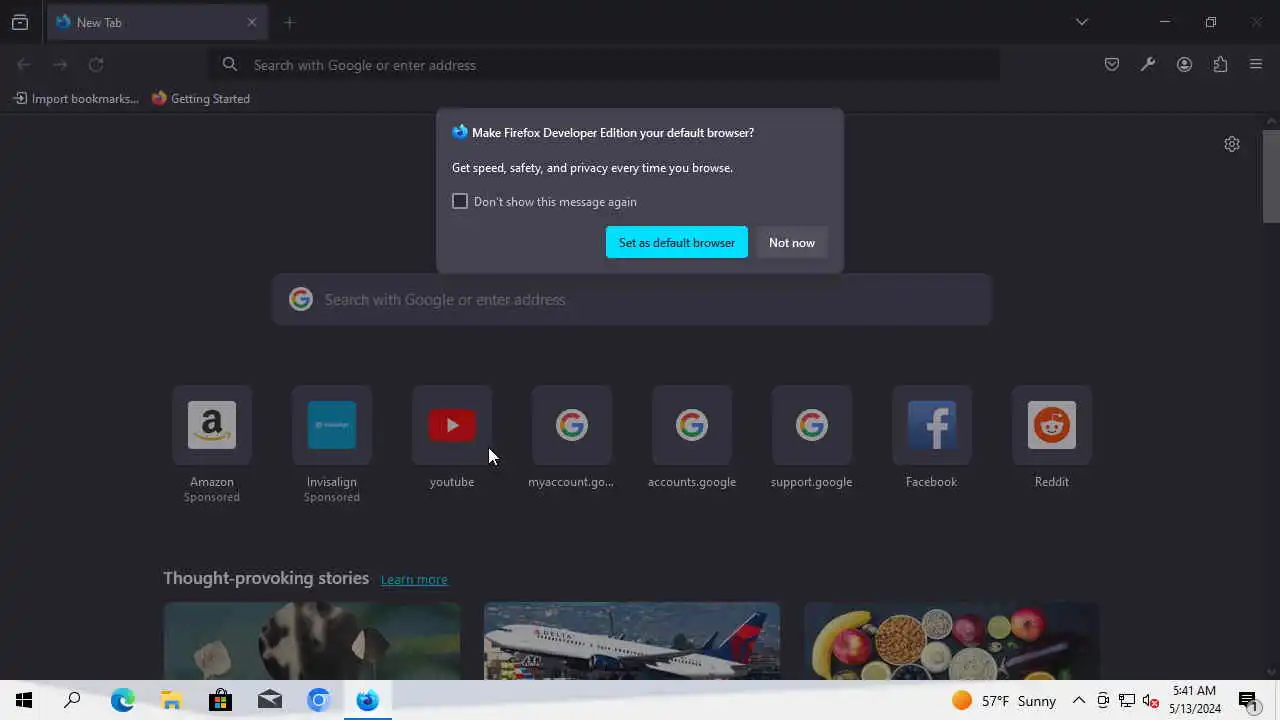
Task: Open a new tab with plus button
Action: [x=289, y=22]
